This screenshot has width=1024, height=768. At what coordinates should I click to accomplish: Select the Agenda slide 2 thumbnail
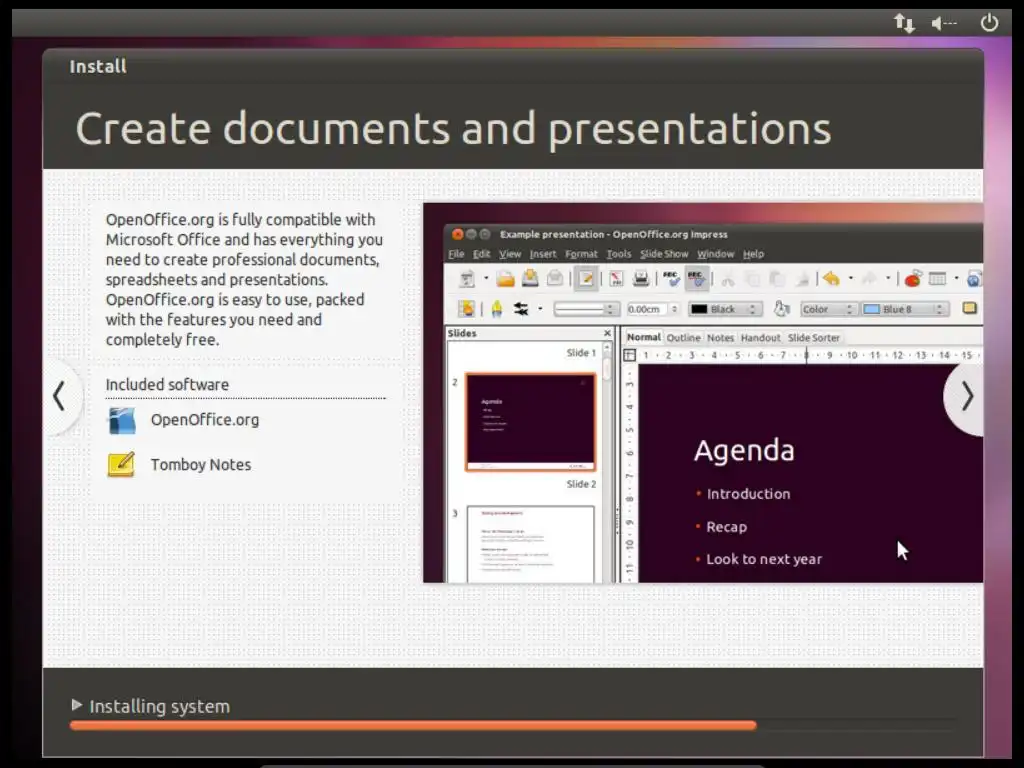click(530, 422)
